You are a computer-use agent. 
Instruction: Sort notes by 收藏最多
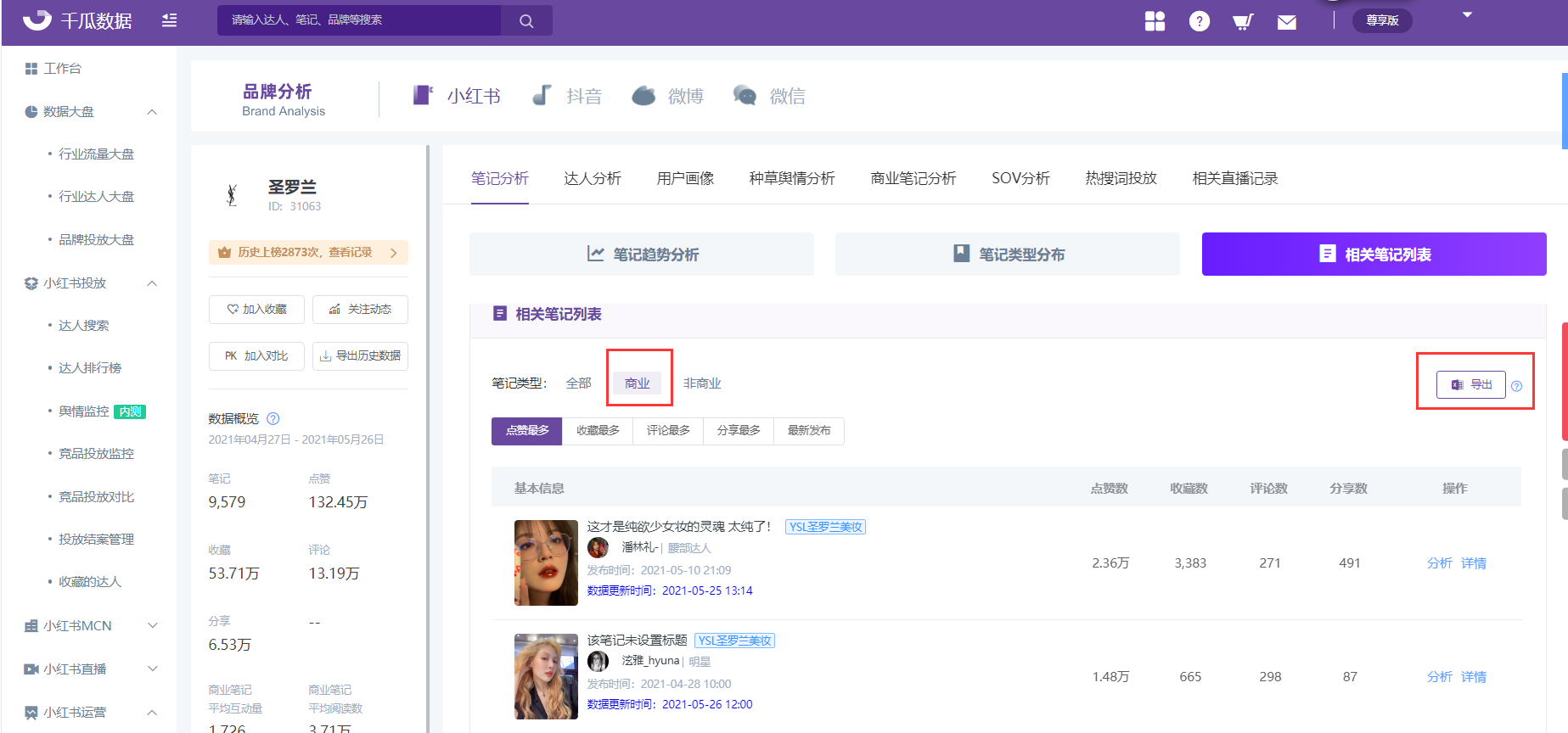coord(598,431)
